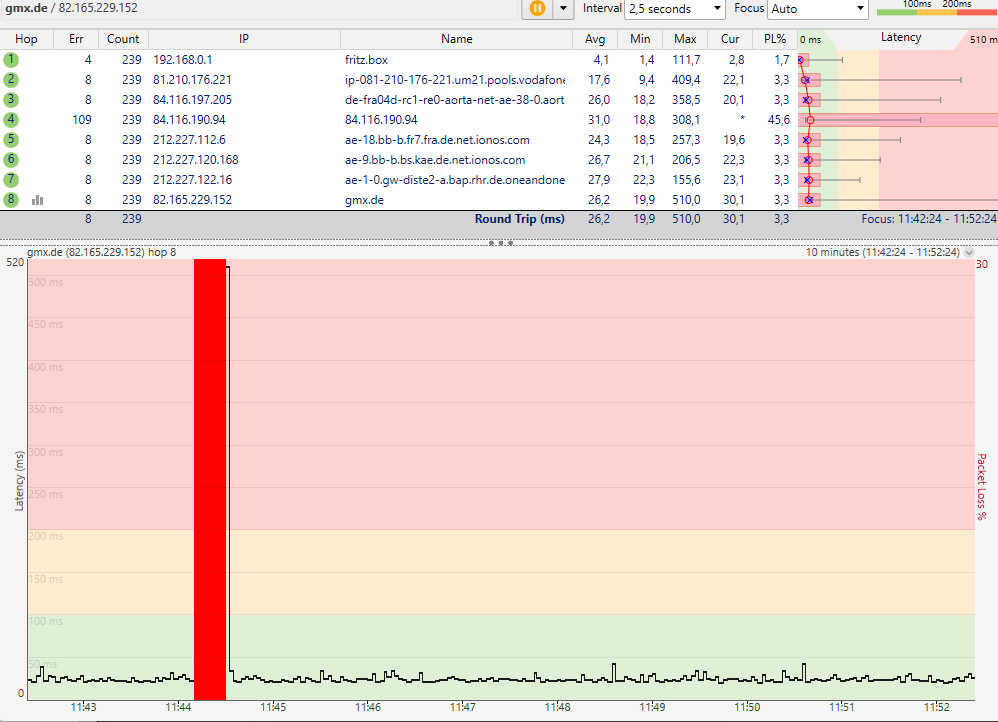Click the splitter handle dots above graph
The height and width of the screenshot is (722, 998).
coord(501,243)
